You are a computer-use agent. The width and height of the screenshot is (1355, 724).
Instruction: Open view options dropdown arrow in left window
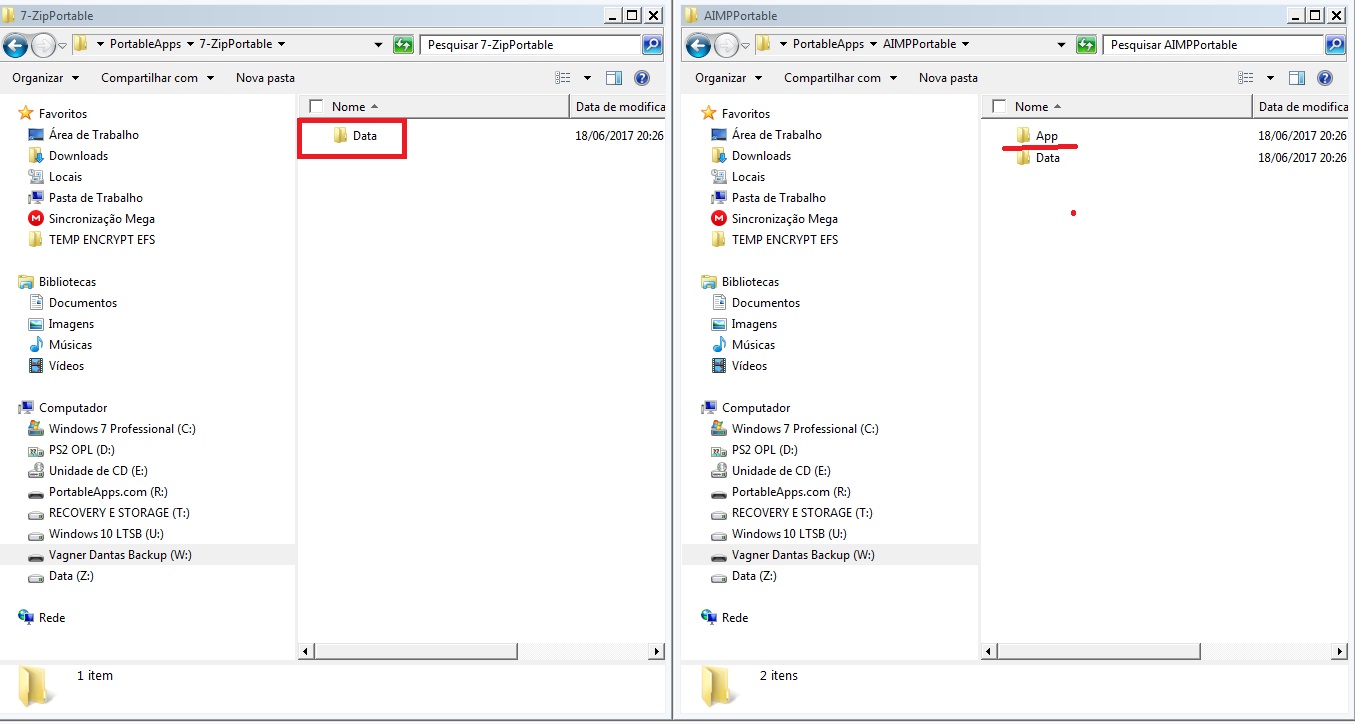coord(587,78)
